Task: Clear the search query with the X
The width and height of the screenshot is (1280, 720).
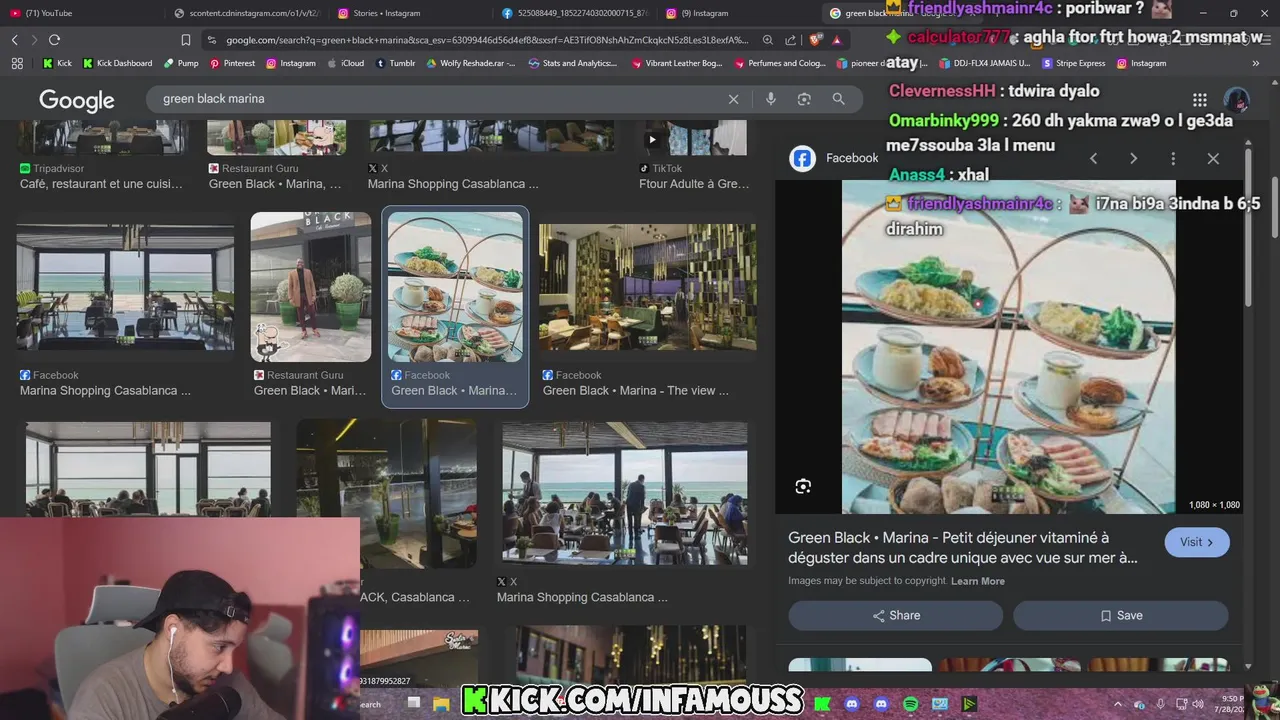Action: (733, 99)
